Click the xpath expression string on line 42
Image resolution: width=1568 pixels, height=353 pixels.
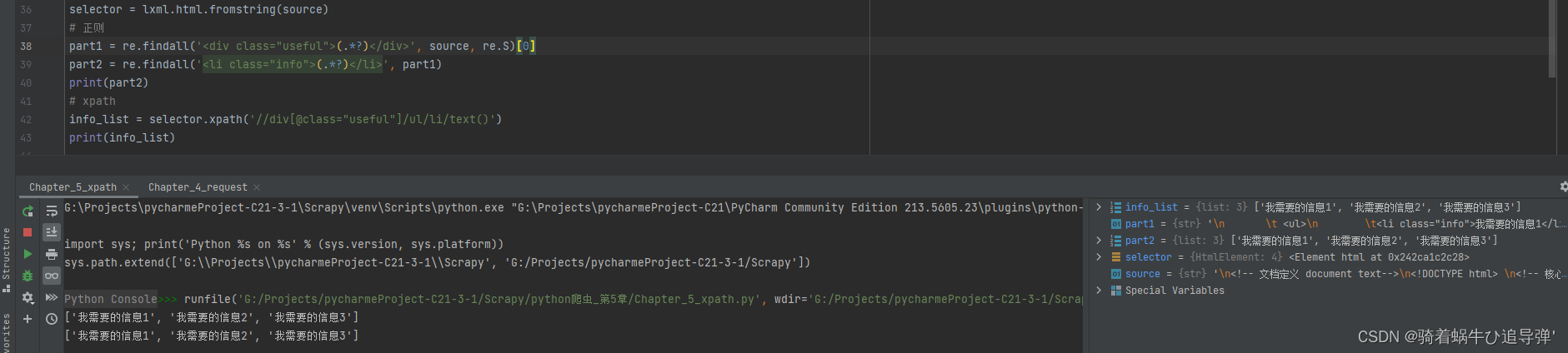click(x=373, y=120)
